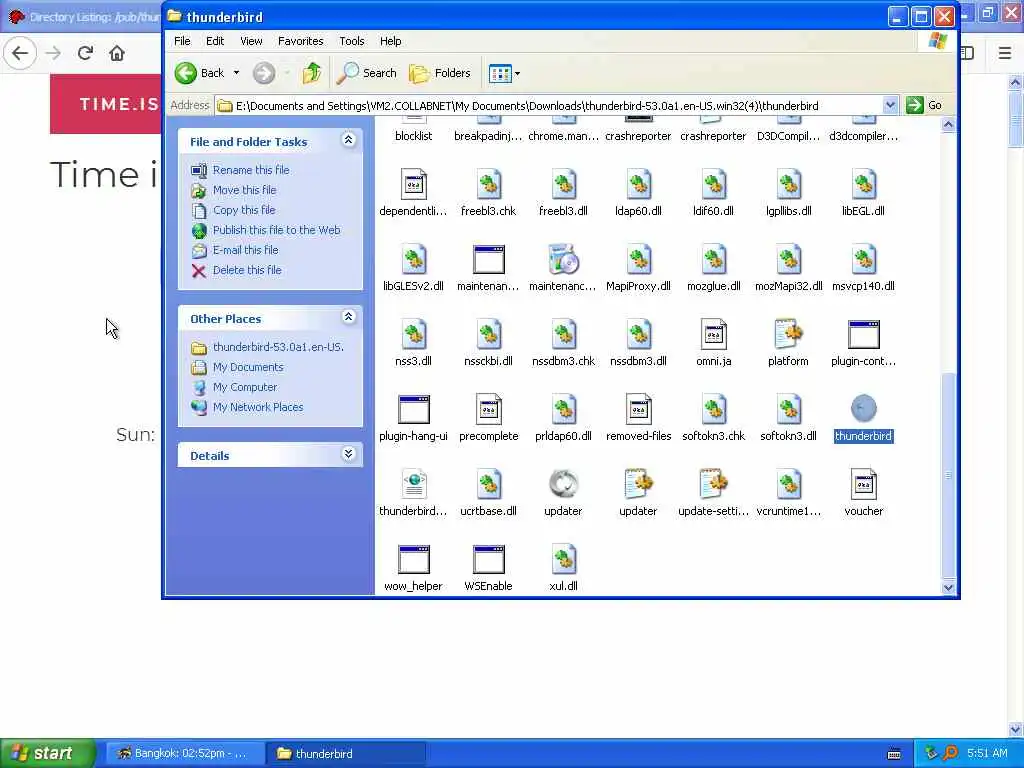Image resolution: width=1024 pixels, height=768 pixels.
Task: Select the omni.ja file icon
Action: (714, 335)
